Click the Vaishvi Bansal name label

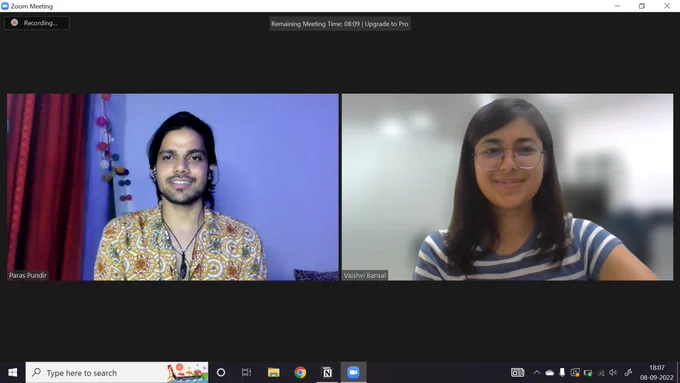365,275
